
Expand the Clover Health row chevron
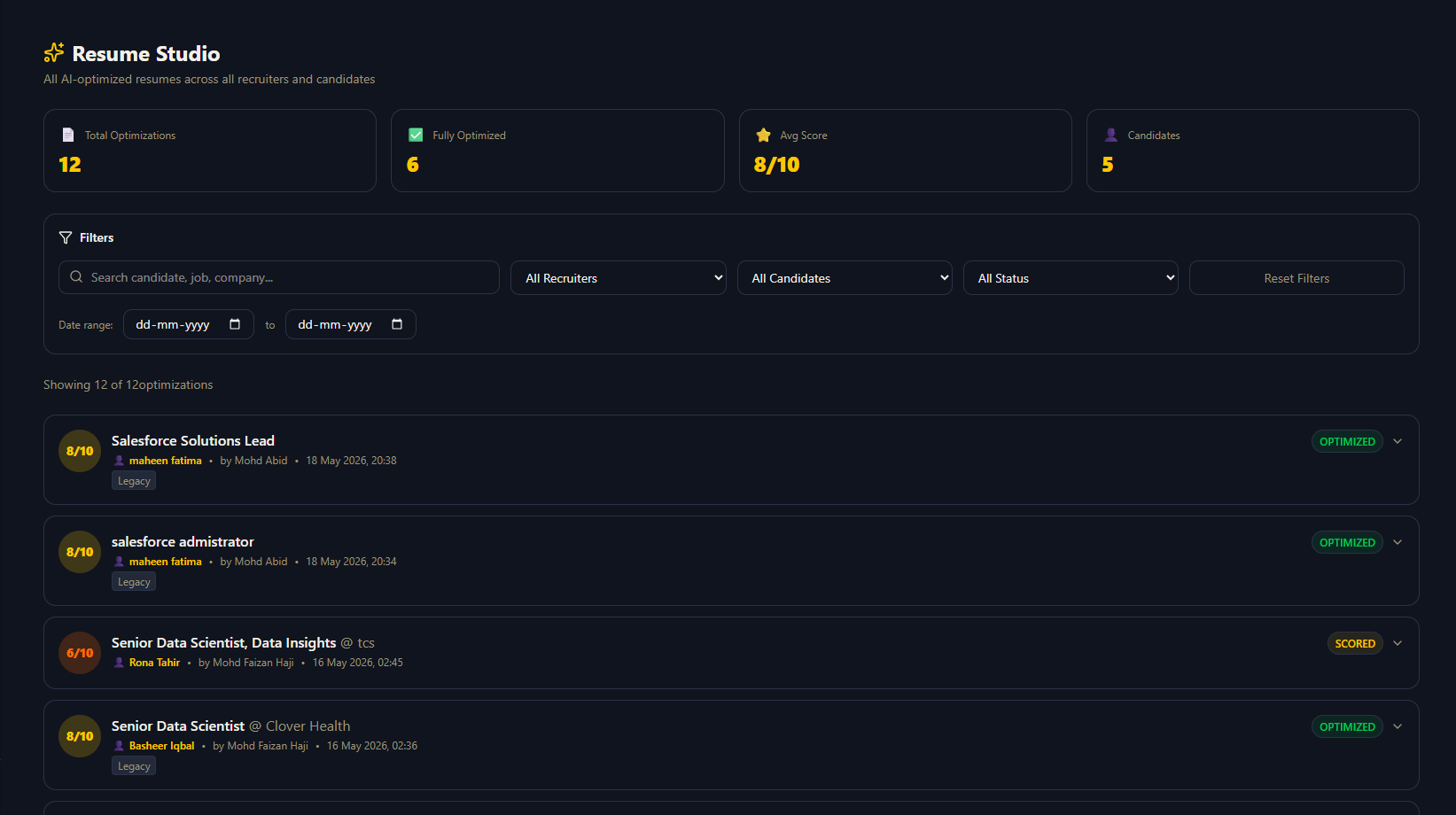pyautogui.click(x=1398, y=726)
